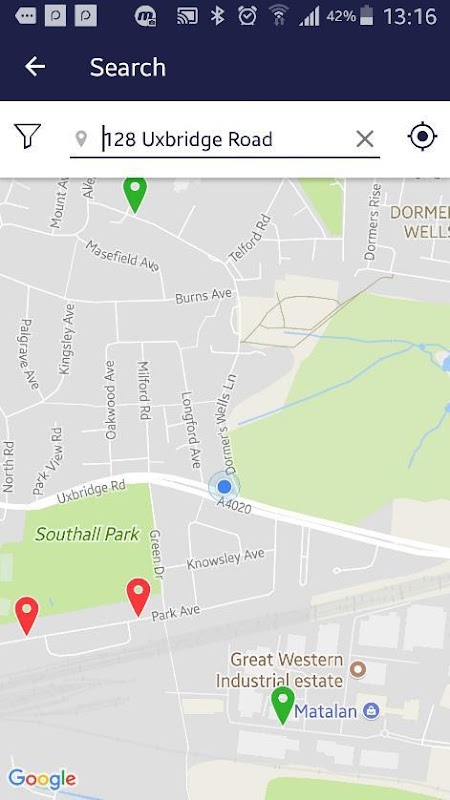Select the green pin near Masefield Ave
450x800 pixels.
(135, 195)
